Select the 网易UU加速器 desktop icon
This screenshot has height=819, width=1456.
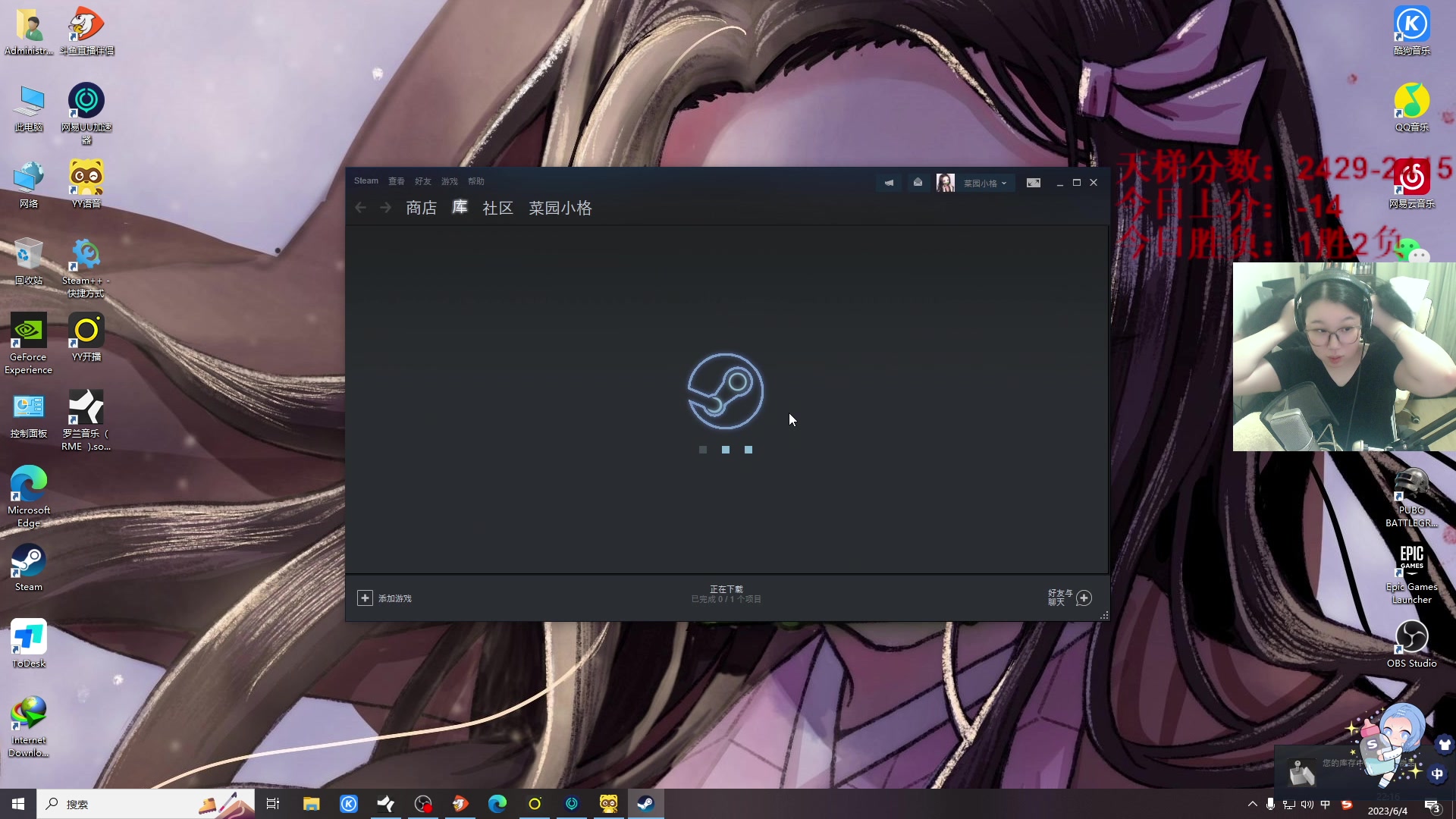[86, 114]
